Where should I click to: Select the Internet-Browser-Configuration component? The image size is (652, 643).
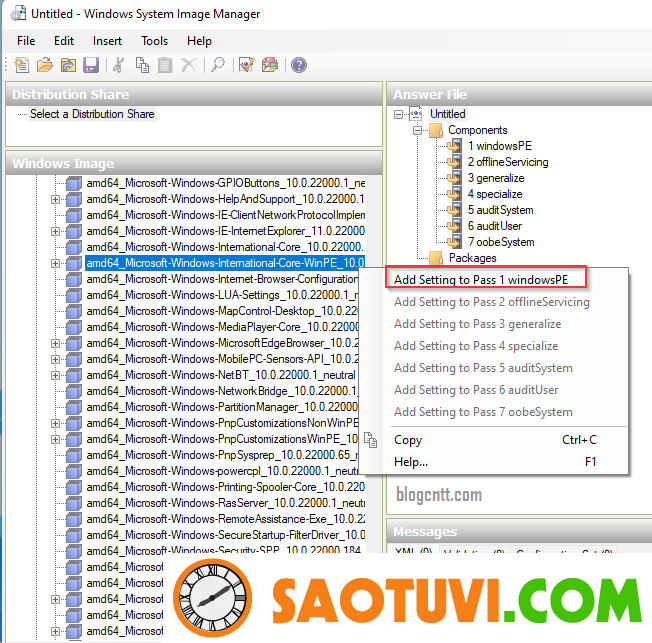(x=222, y=279)
